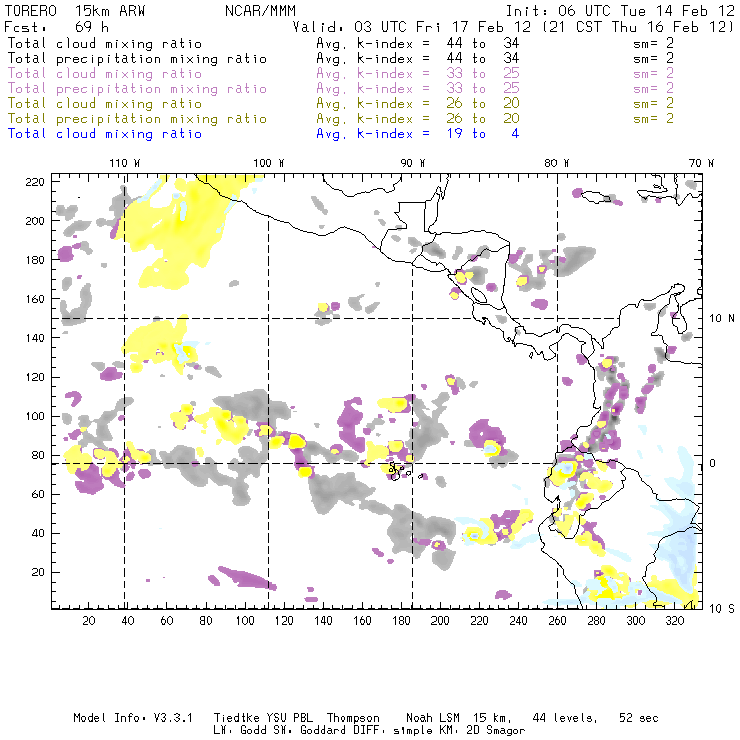Click the "20" tick on the horizontal axis
The height and width of the screenshot is (740, 740).
(89, 621)
